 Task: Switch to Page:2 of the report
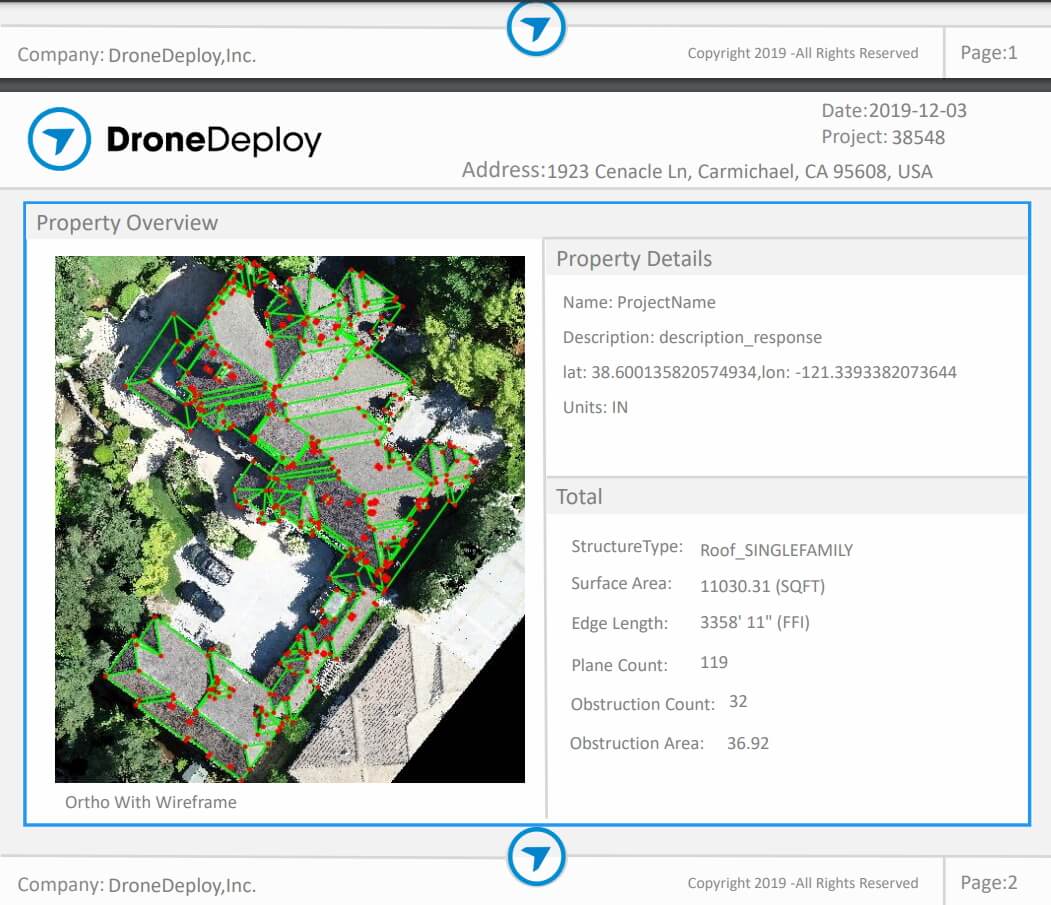click(989, 882)
